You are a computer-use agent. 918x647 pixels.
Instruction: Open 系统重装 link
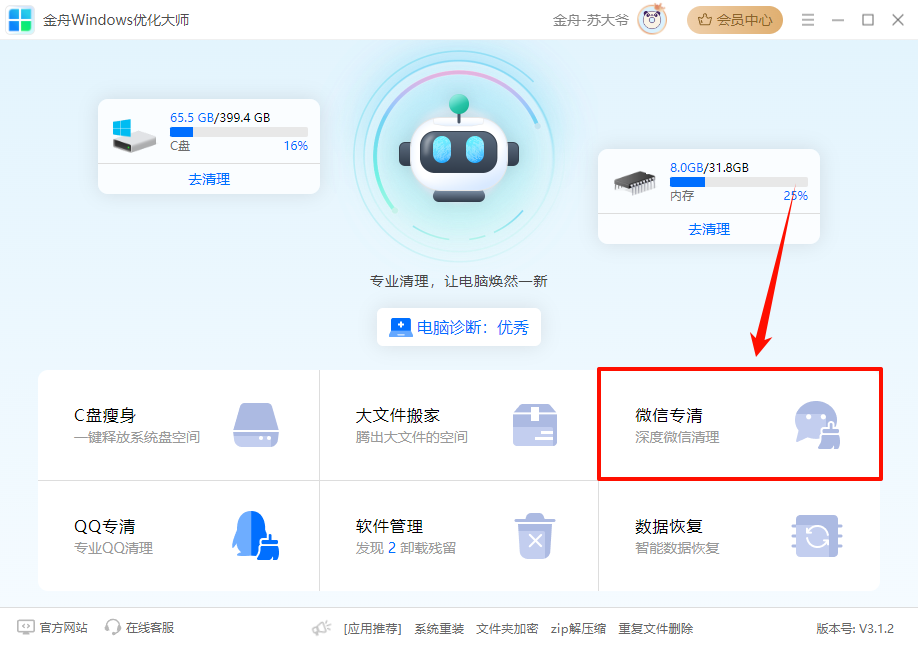(x=439, y=629)
